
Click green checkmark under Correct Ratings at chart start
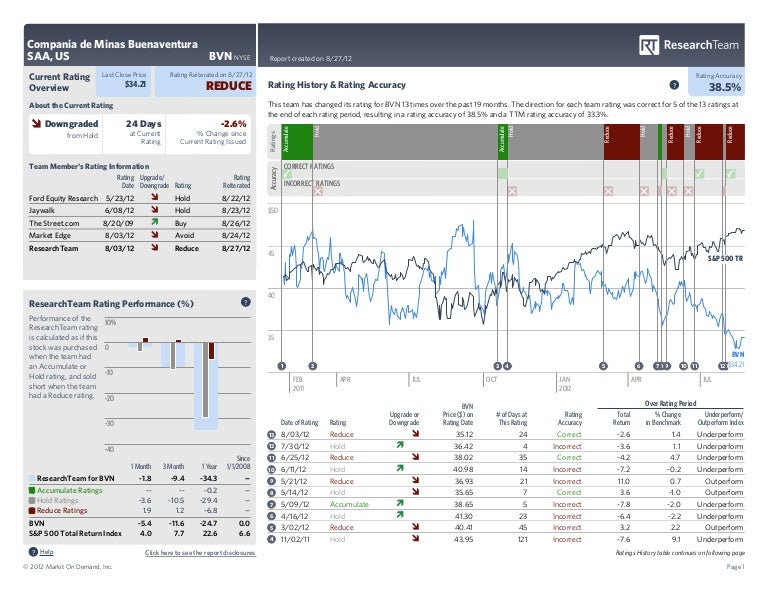(x=287, y=173)
